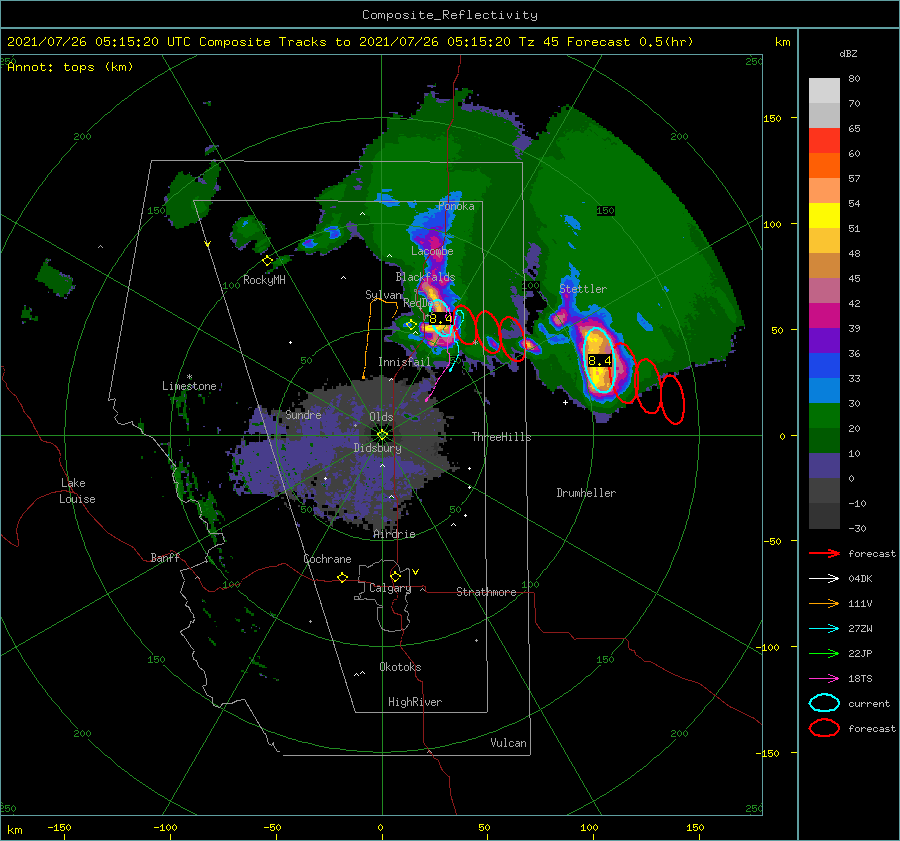Image resolution: width=900 pixels, height=841 pixels.
Task: Click the Airdrie city label
Action: (394, 534)
